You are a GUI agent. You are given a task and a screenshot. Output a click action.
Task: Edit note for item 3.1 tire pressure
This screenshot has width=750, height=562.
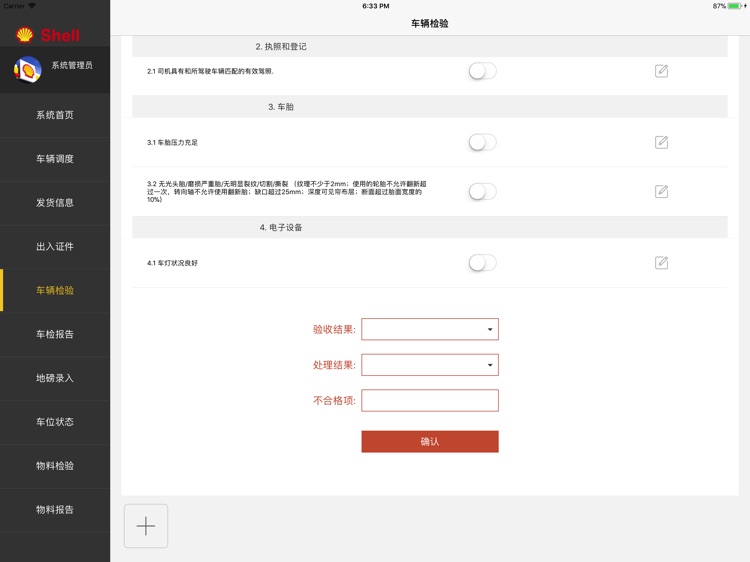click(x=661, y=142)
